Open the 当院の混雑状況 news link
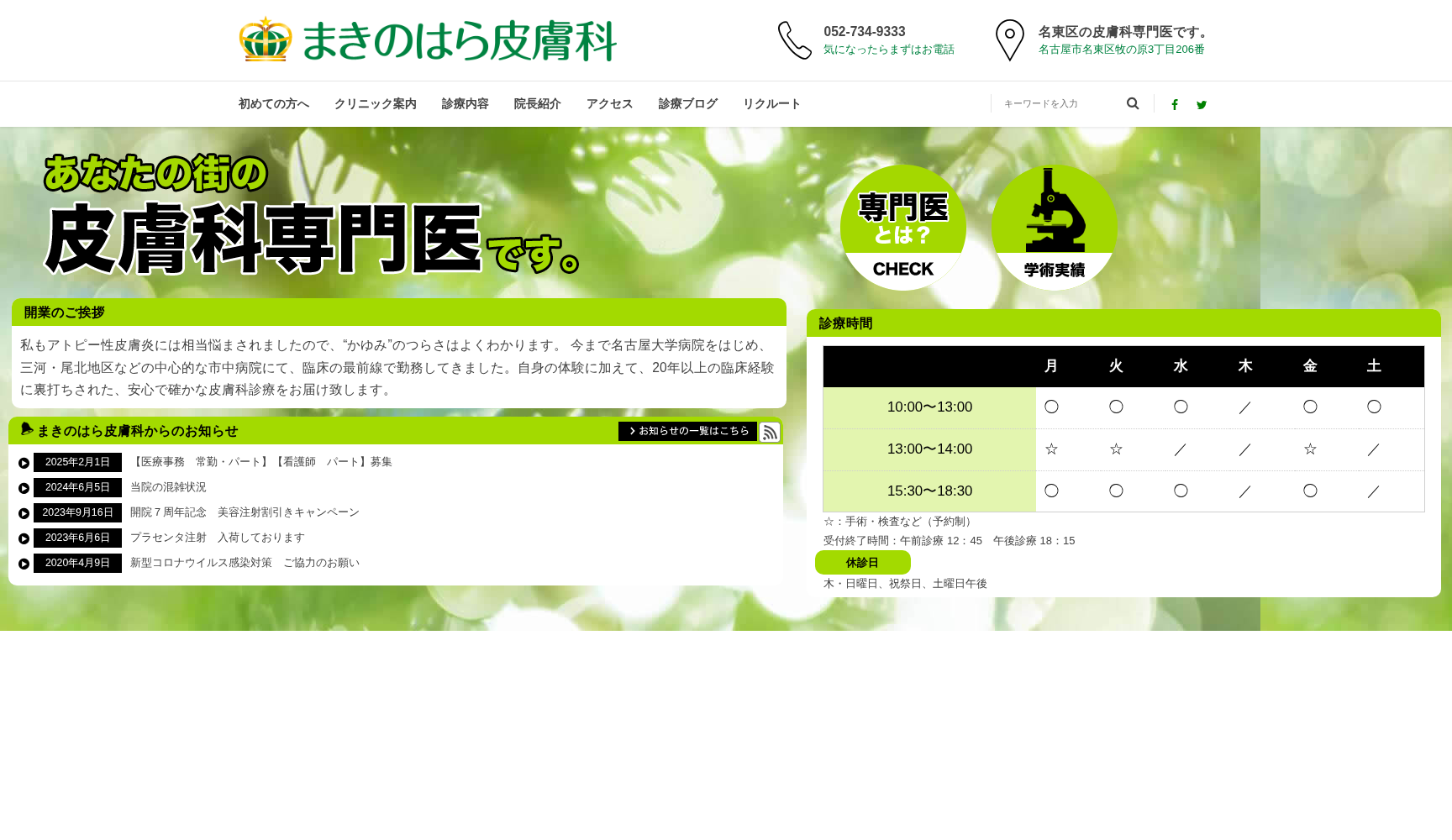 [168, 487]
